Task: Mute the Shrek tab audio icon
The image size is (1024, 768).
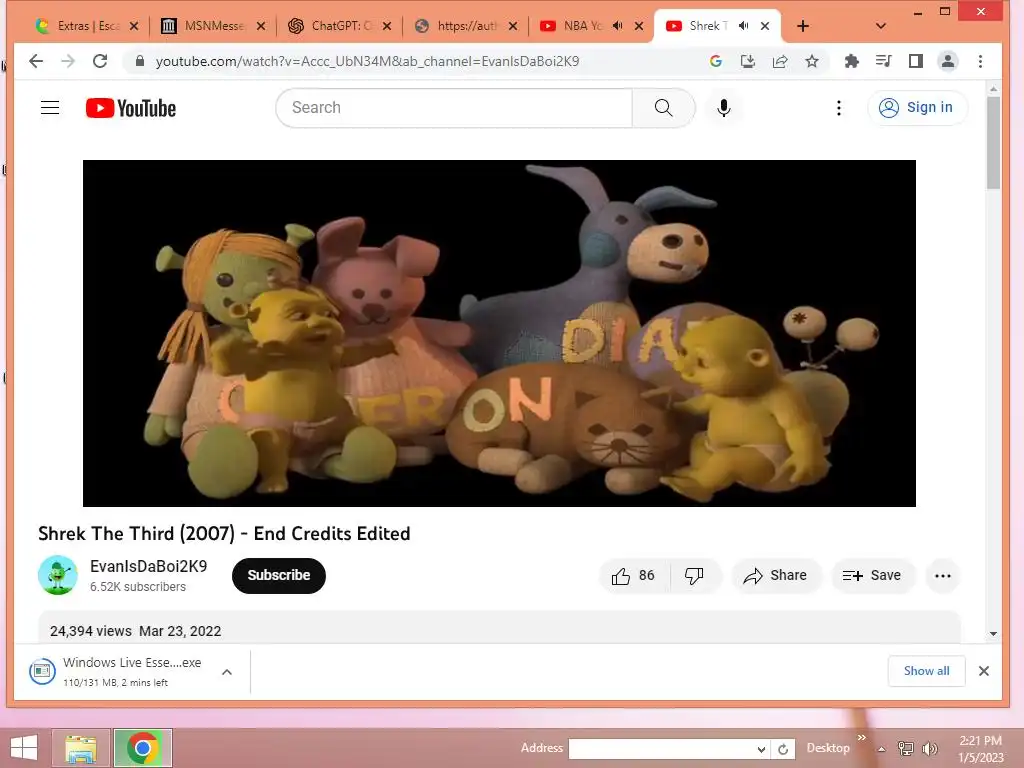Action: pyautogui.click(x=743, y=26)
